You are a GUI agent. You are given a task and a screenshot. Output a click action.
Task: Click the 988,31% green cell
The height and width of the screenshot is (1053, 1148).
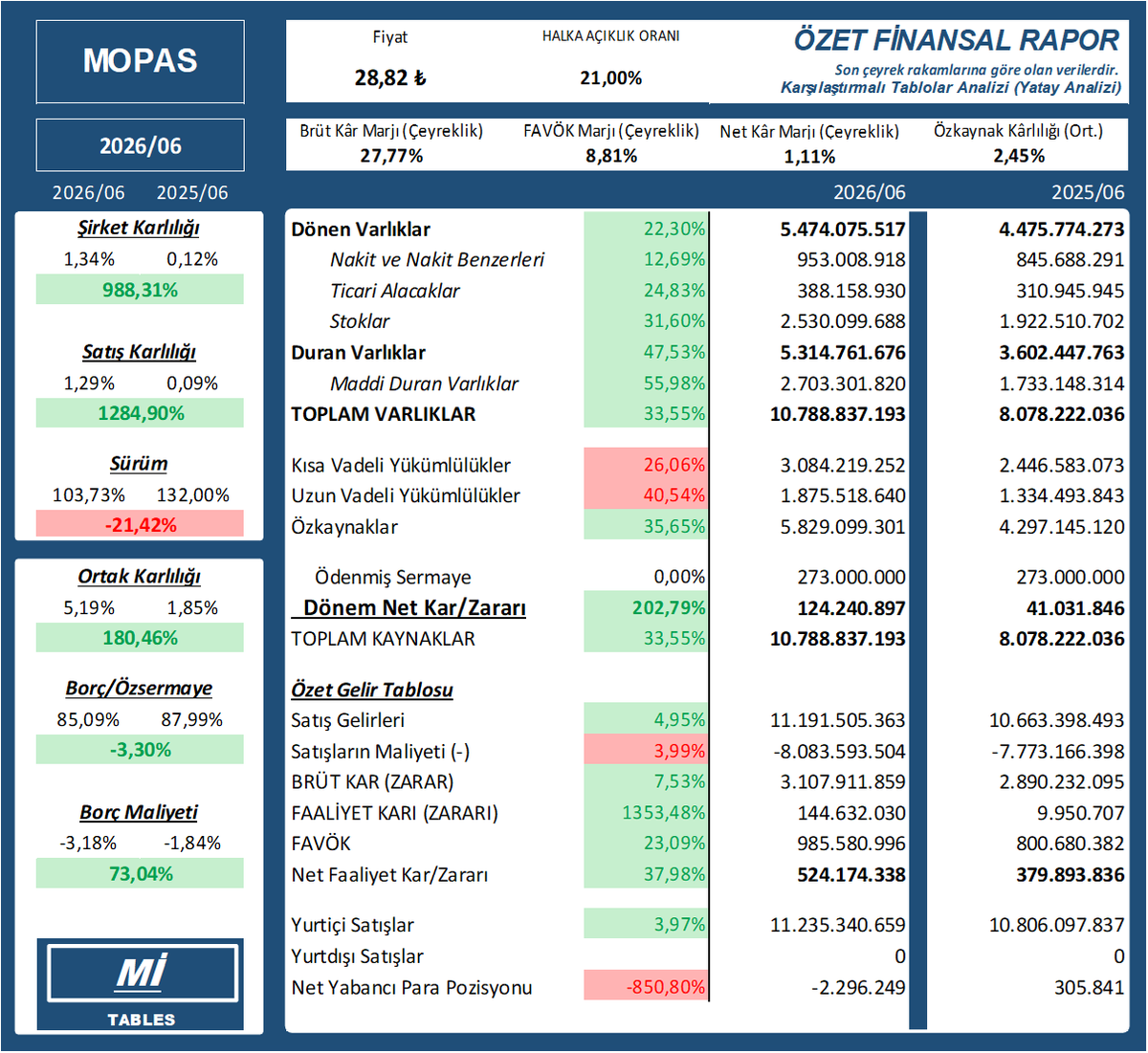(140, 290)
